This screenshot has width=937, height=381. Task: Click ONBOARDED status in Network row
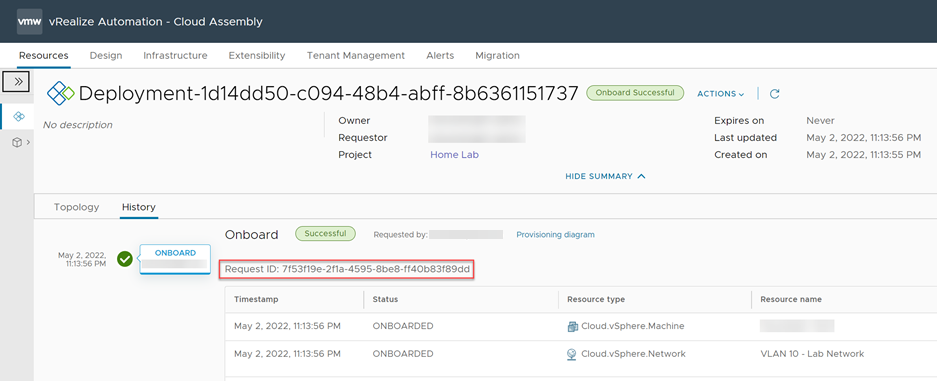point(403,354)
